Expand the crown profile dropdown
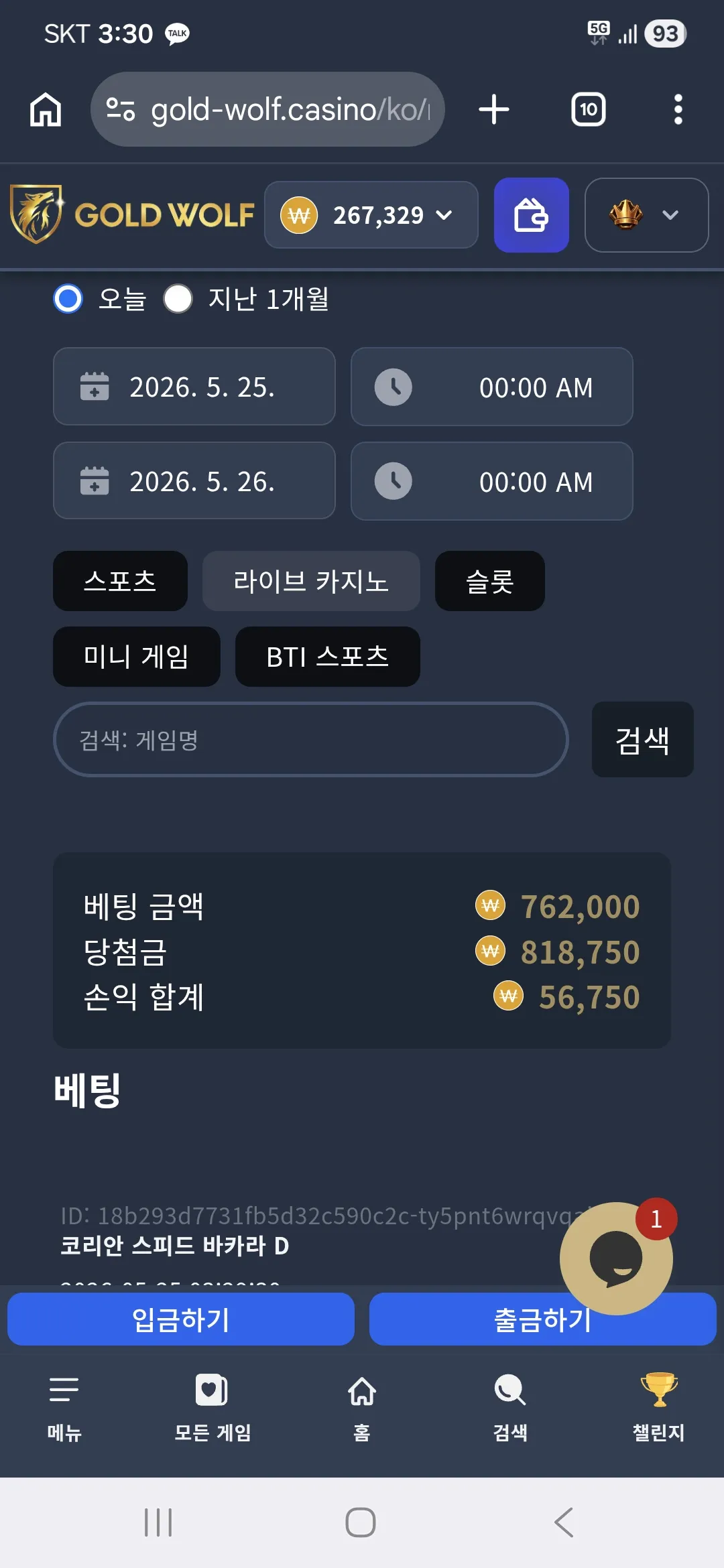The width and height of the screenshot is (724, 1568). pos(646,215)
